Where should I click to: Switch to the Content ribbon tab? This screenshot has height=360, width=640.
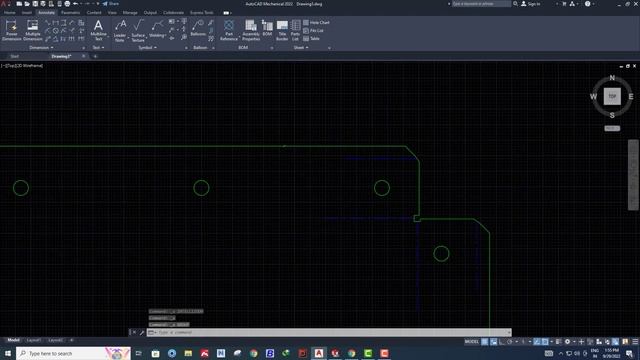tap(93, 13)
